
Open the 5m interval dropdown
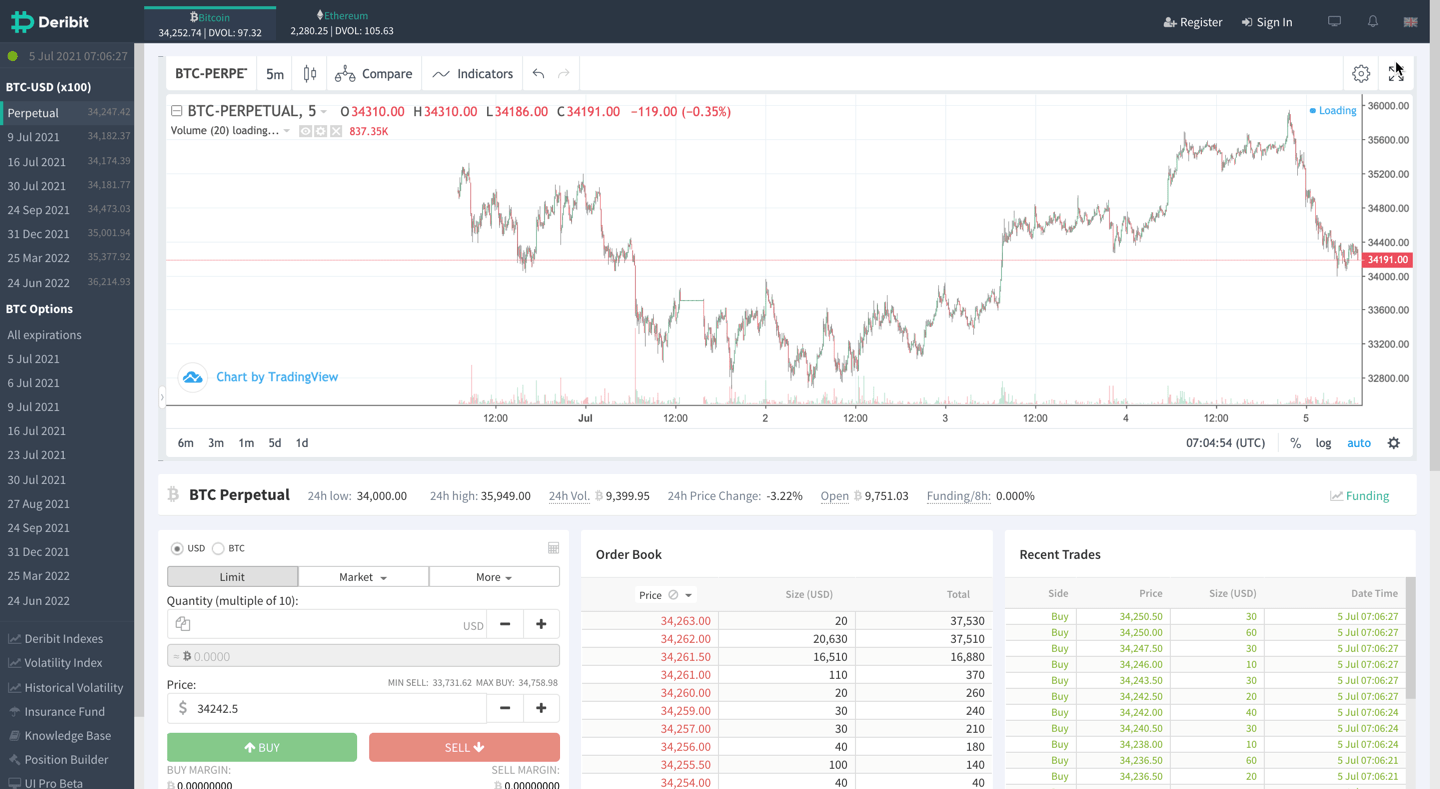pyautogui.click(x=275, y=74)
